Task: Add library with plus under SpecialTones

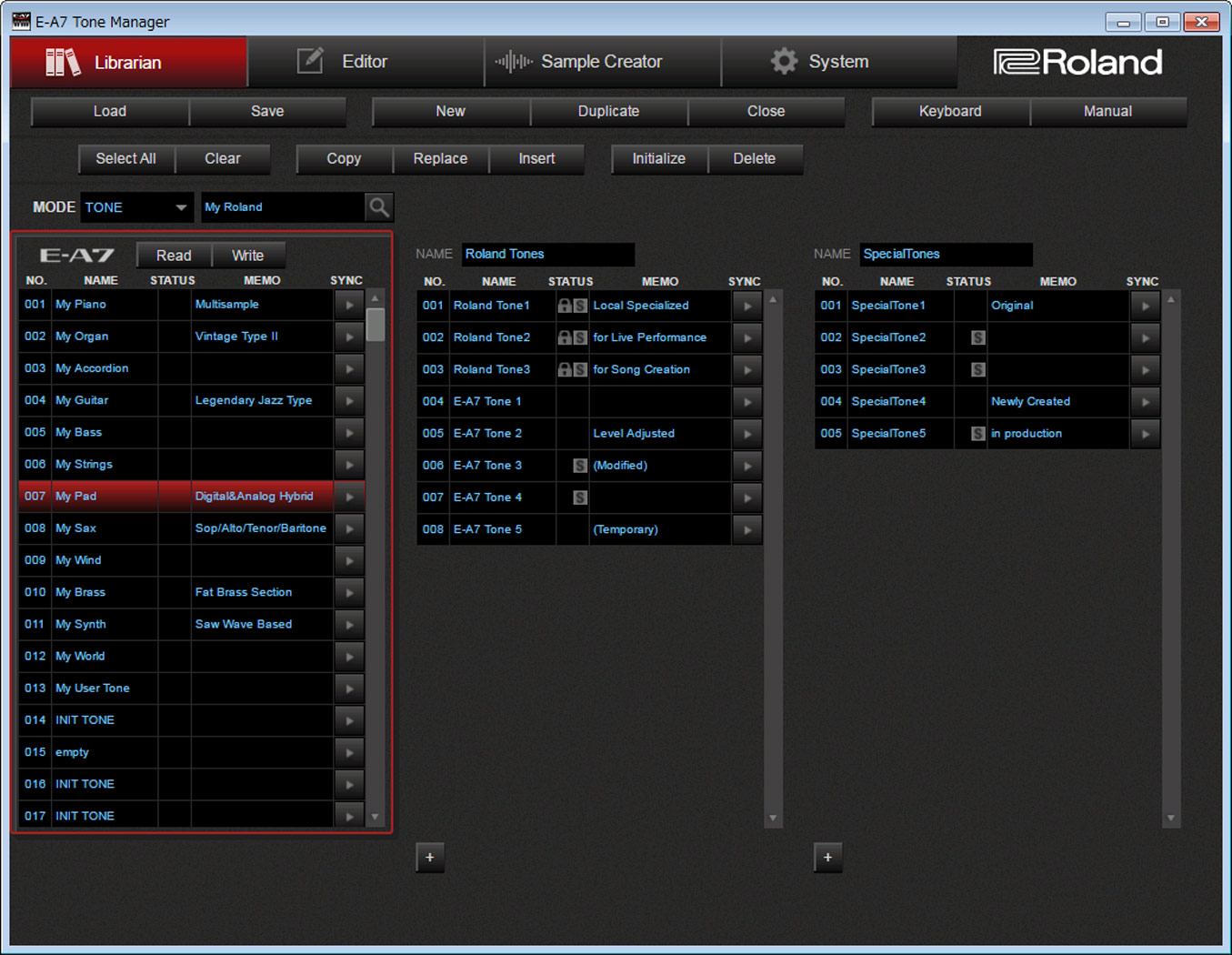Action: (827, 857)
